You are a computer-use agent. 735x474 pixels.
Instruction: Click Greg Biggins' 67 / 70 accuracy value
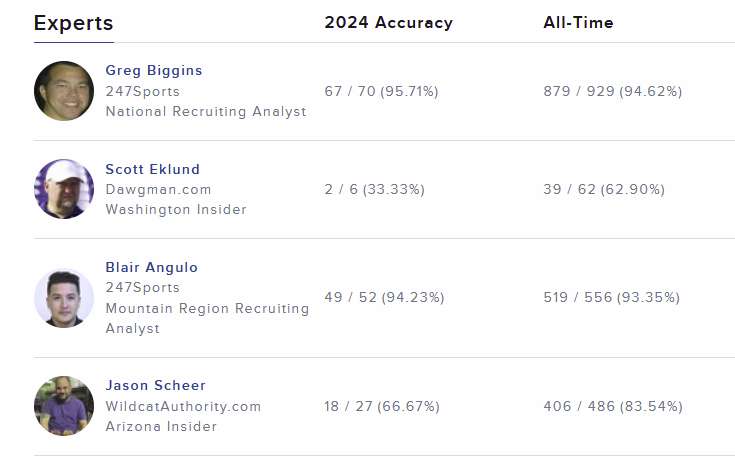381,91
